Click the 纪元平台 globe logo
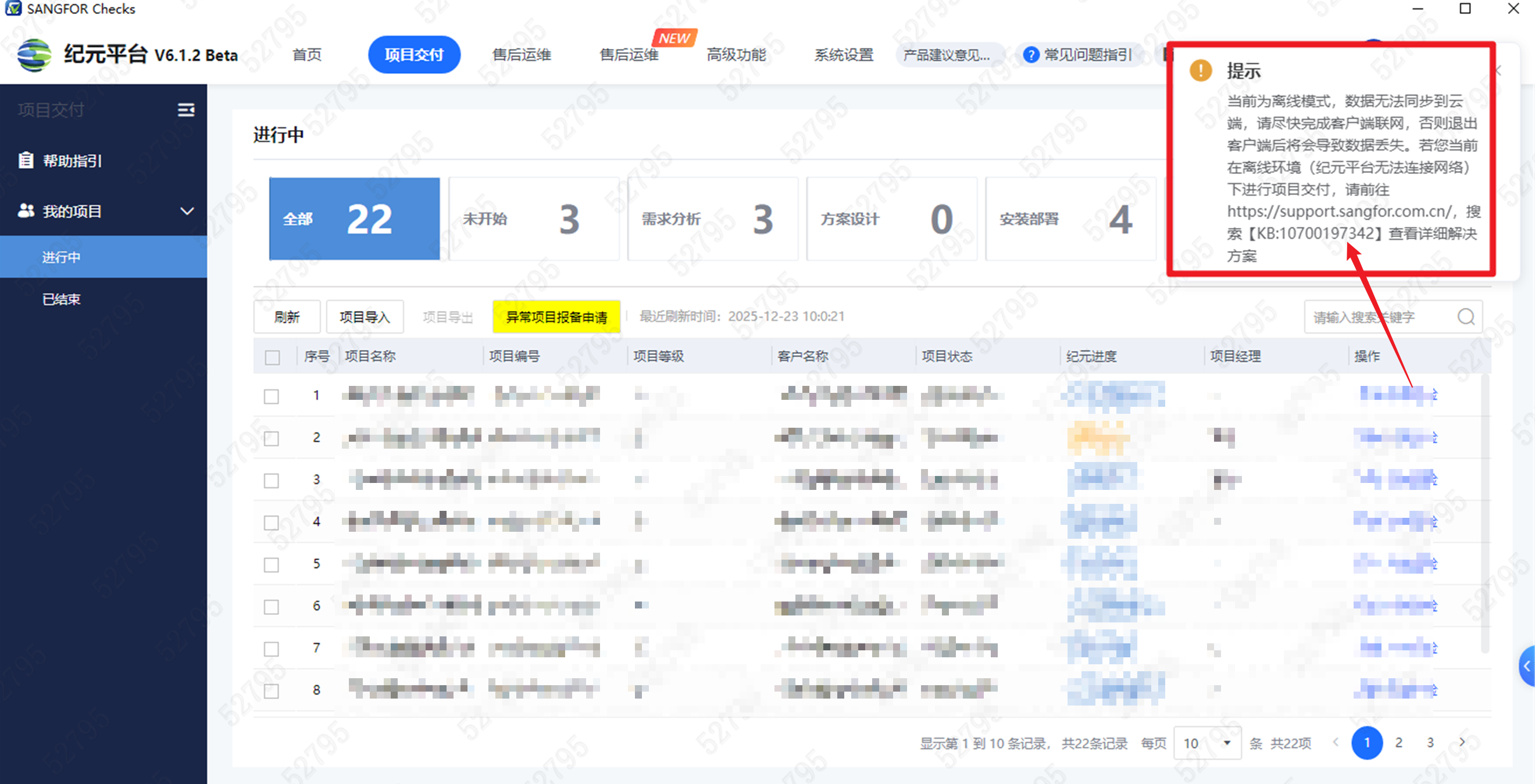The height and width of the screenshot is (784, 1535). tap(34, 55)
